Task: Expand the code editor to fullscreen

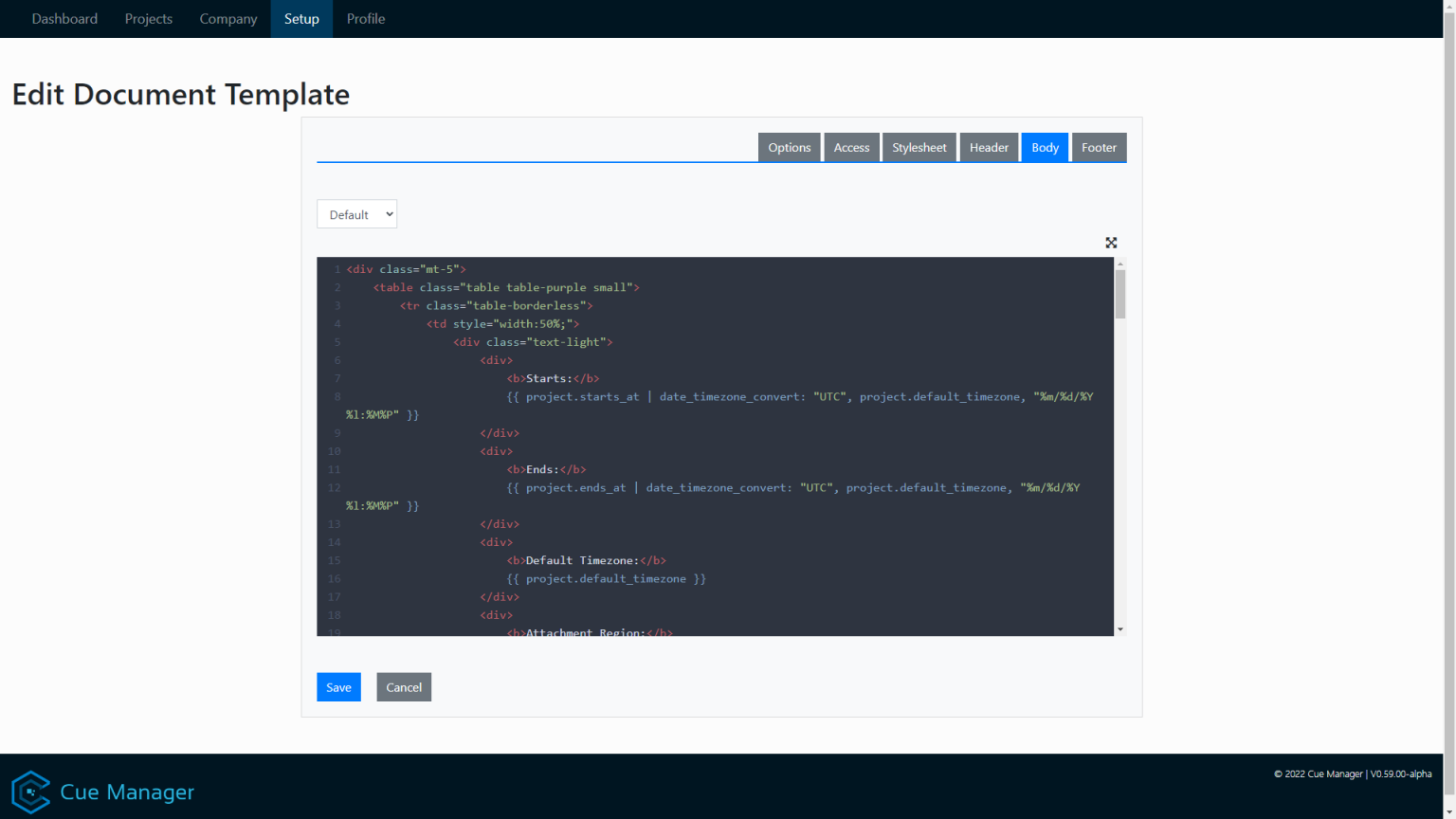Action: pos(1110,243)
